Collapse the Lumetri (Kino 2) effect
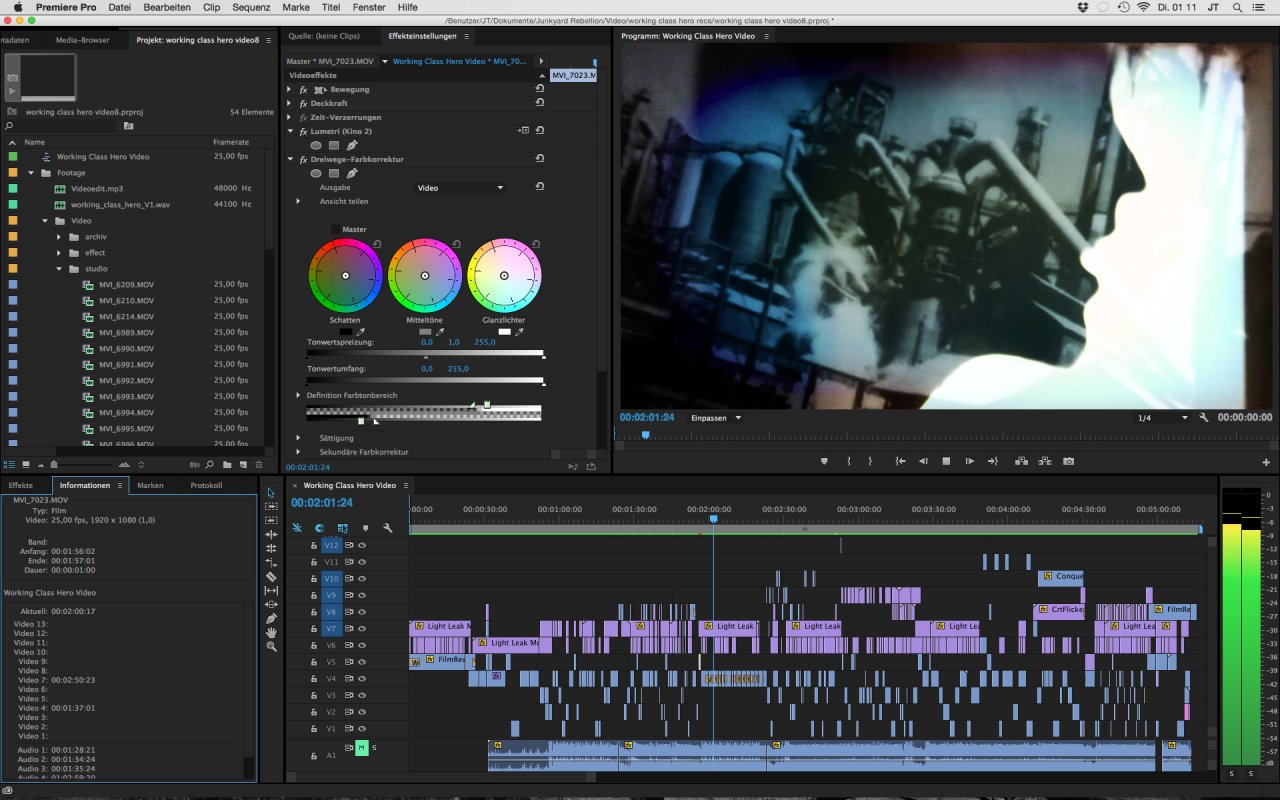The height and width of the screenshot is (800, 1280). coord(290,131)
